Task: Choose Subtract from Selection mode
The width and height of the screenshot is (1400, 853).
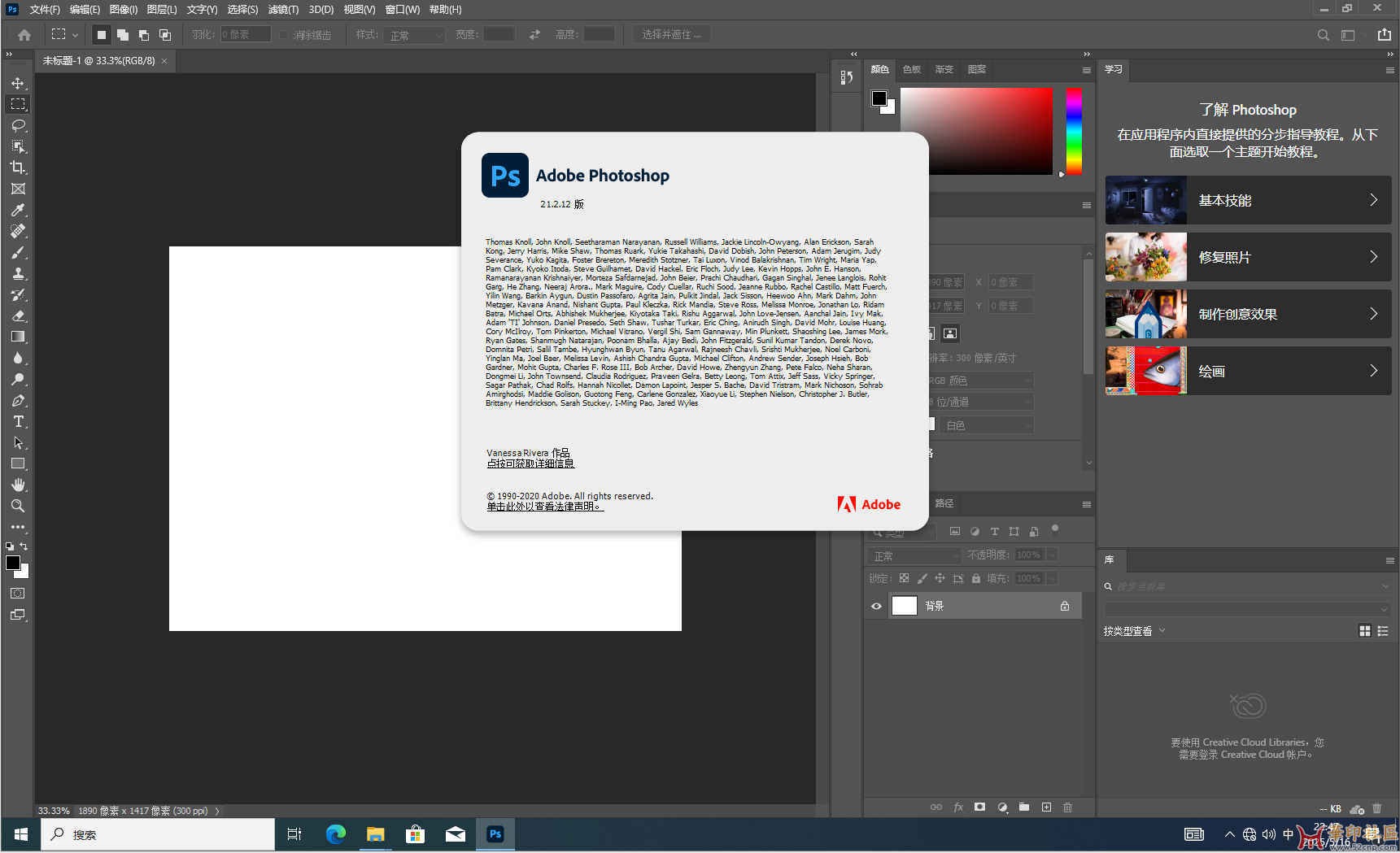Action: [x=144, y=35]
